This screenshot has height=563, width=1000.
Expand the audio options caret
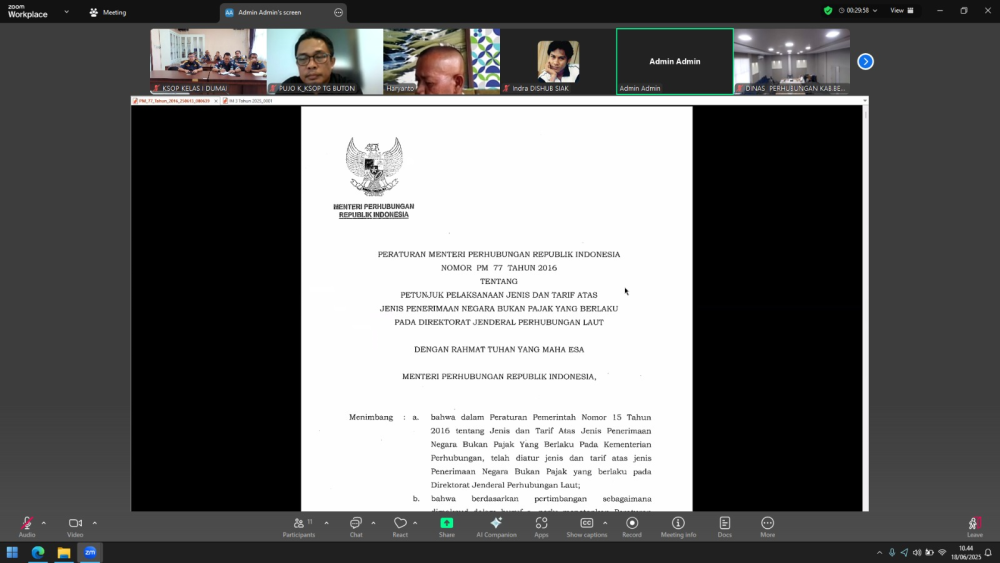pyautogui.click(x=43, y=523)
